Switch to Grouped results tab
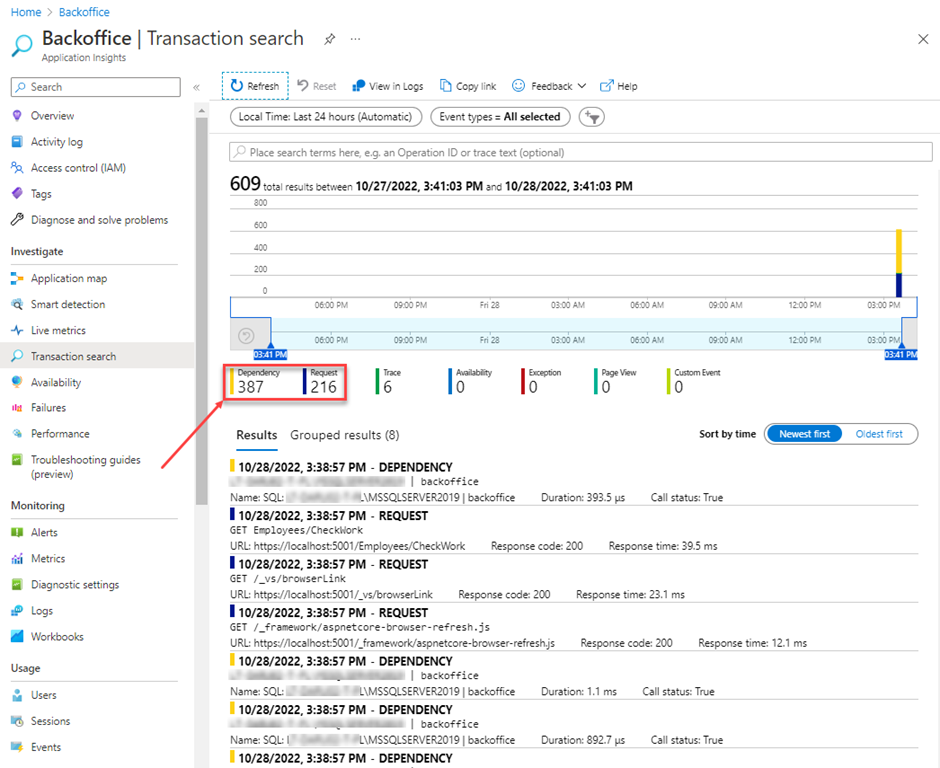The height and width of the screenshot is (768, 940). pyautogui.click(x=344, y=435)
